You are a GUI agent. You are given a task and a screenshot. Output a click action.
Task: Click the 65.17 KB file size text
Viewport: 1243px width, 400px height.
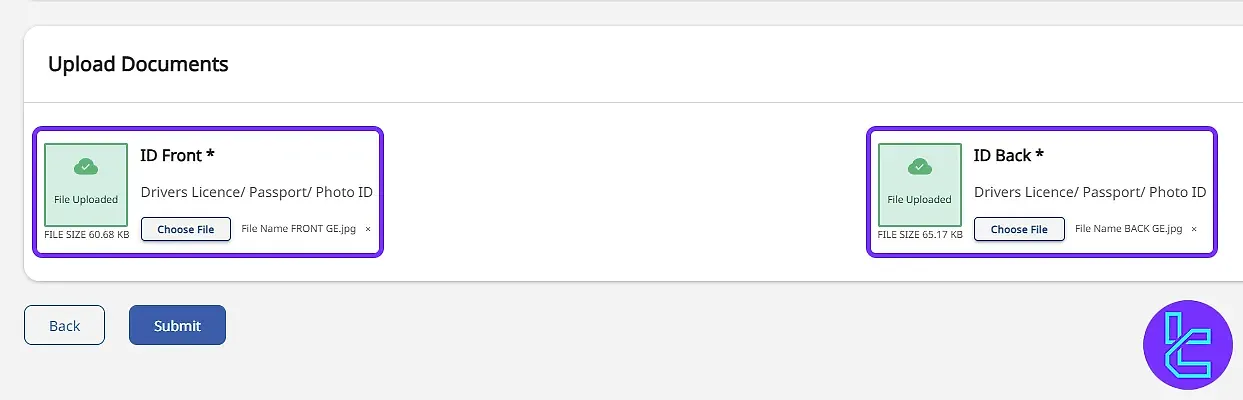pyautogui.click(x=920, y=235)
